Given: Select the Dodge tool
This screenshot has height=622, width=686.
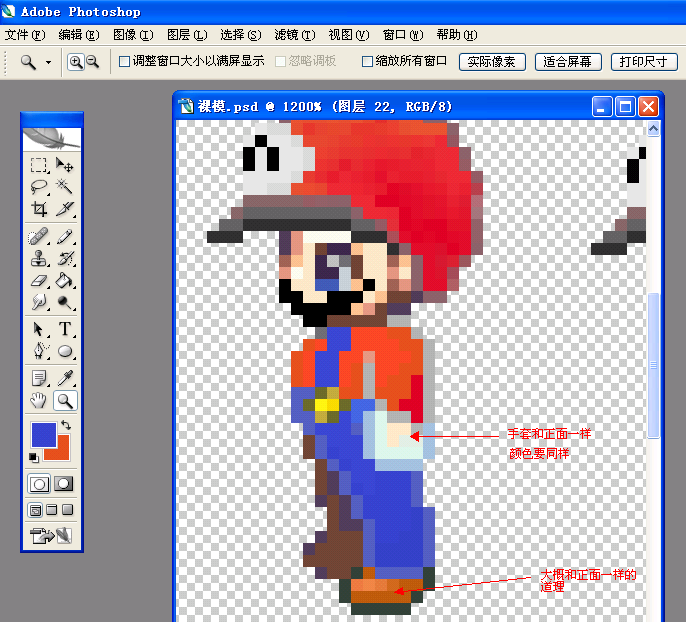Looking at the screenshot, I should 64,302.
